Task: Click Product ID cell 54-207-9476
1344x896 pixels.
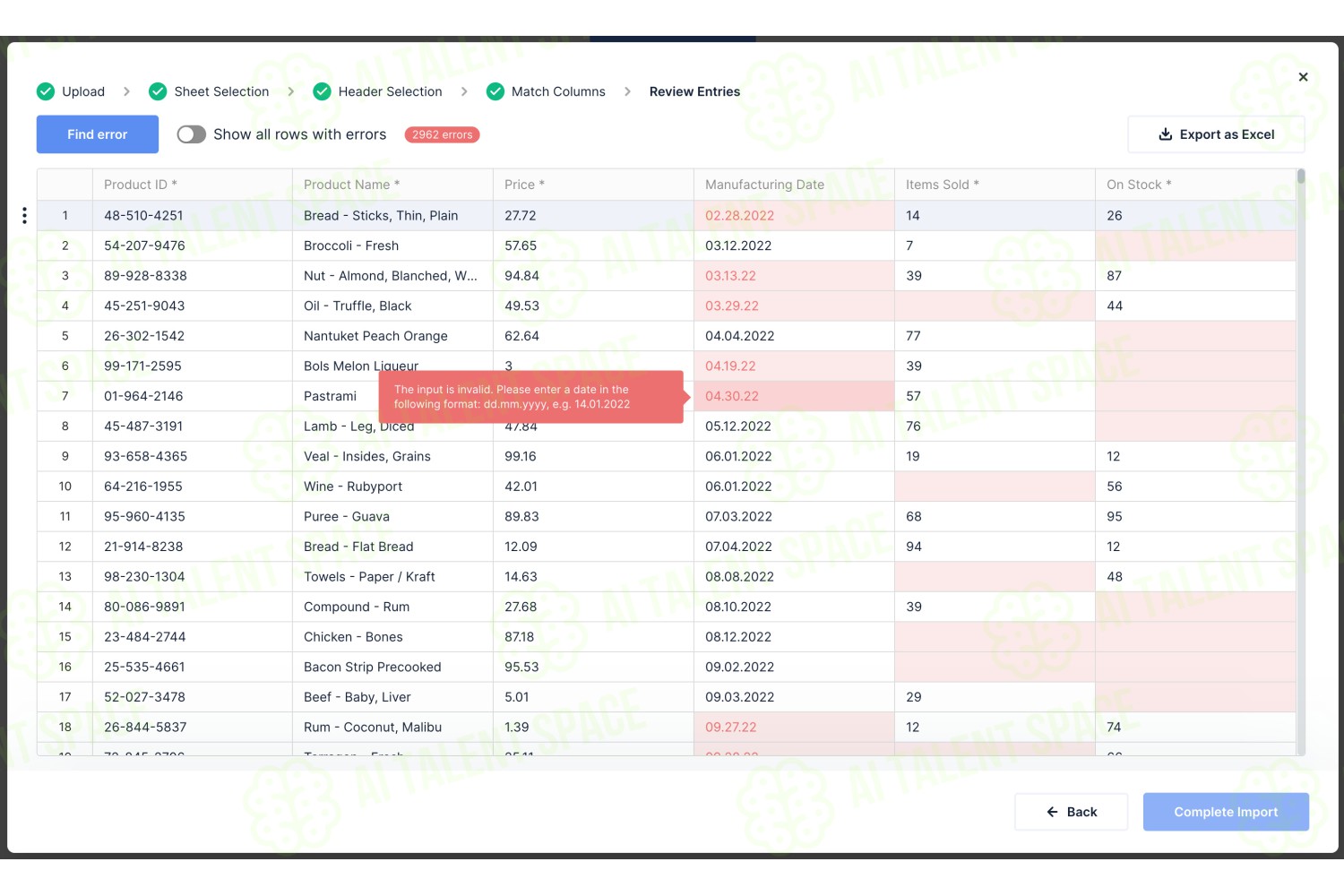Action: [x=193, y=246]
